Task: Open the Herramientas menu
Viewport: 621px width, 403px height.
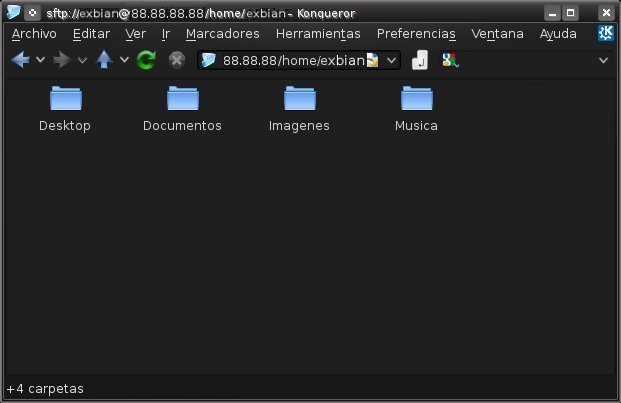Action: [x=318, y=34]
